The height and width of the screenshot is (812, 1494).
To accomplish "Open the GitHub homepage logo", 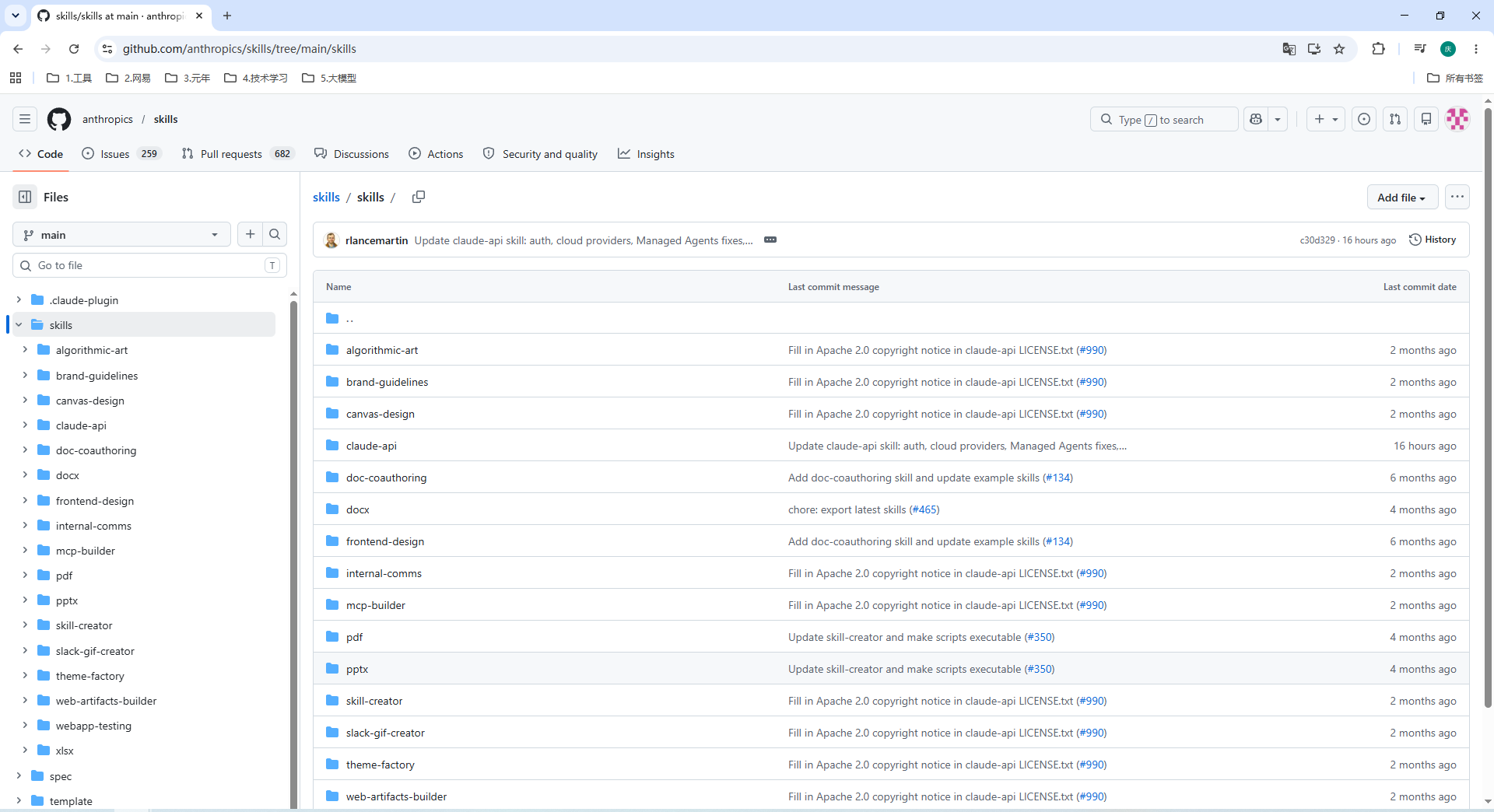I will [59, 119].
